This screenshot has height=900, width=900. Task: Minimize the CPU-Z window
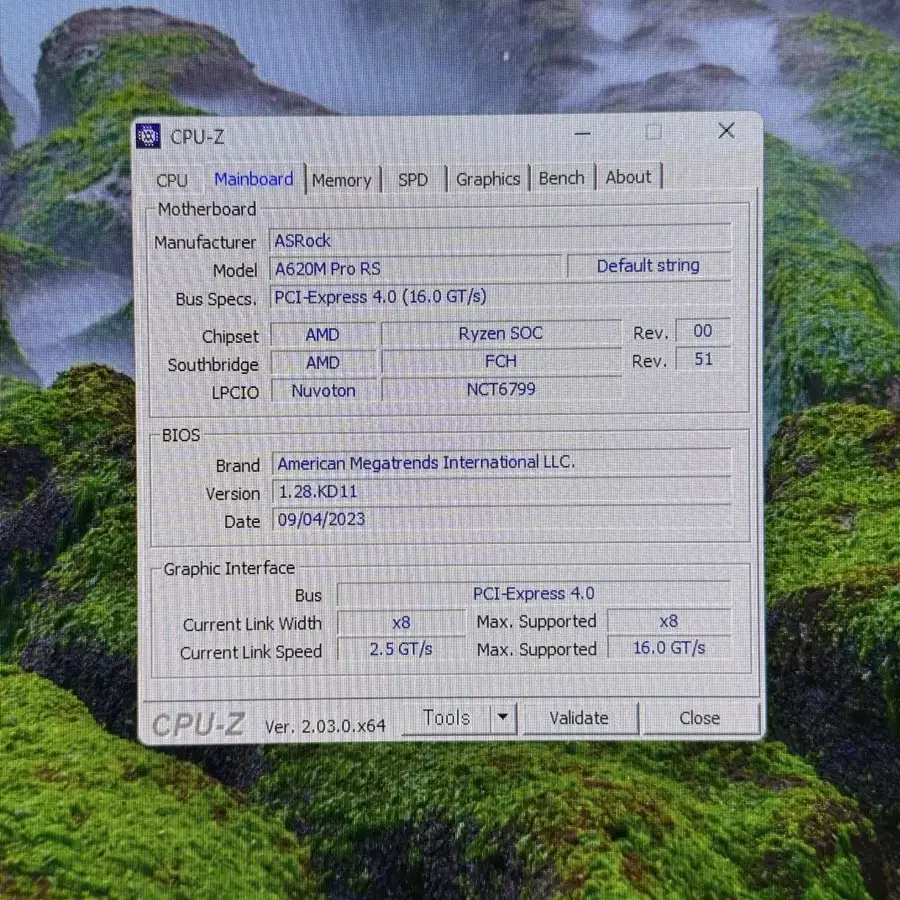click(x=583, y=134)
